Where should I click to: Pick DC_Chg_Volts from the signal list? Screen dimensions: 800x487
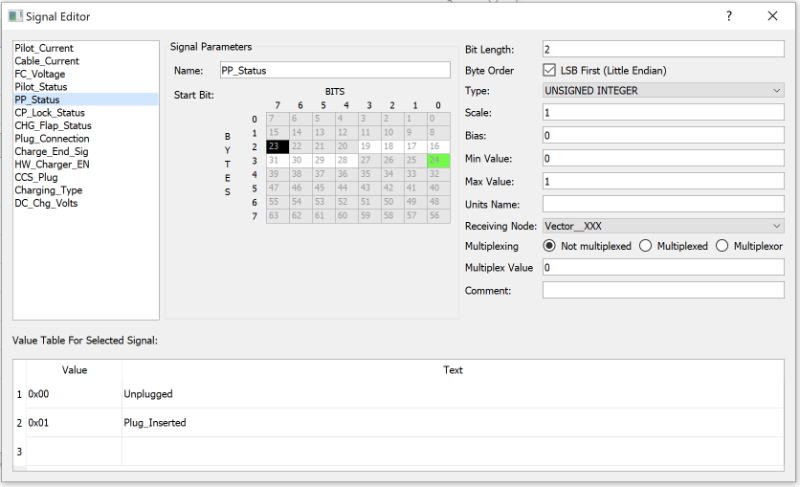(46, 203)
